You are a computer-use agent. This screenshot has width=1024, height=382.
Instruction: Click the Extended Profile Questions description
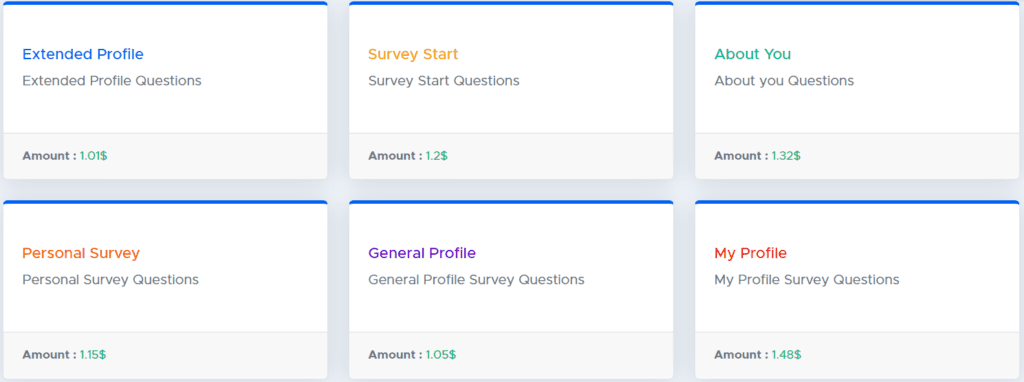click(112, 81)
